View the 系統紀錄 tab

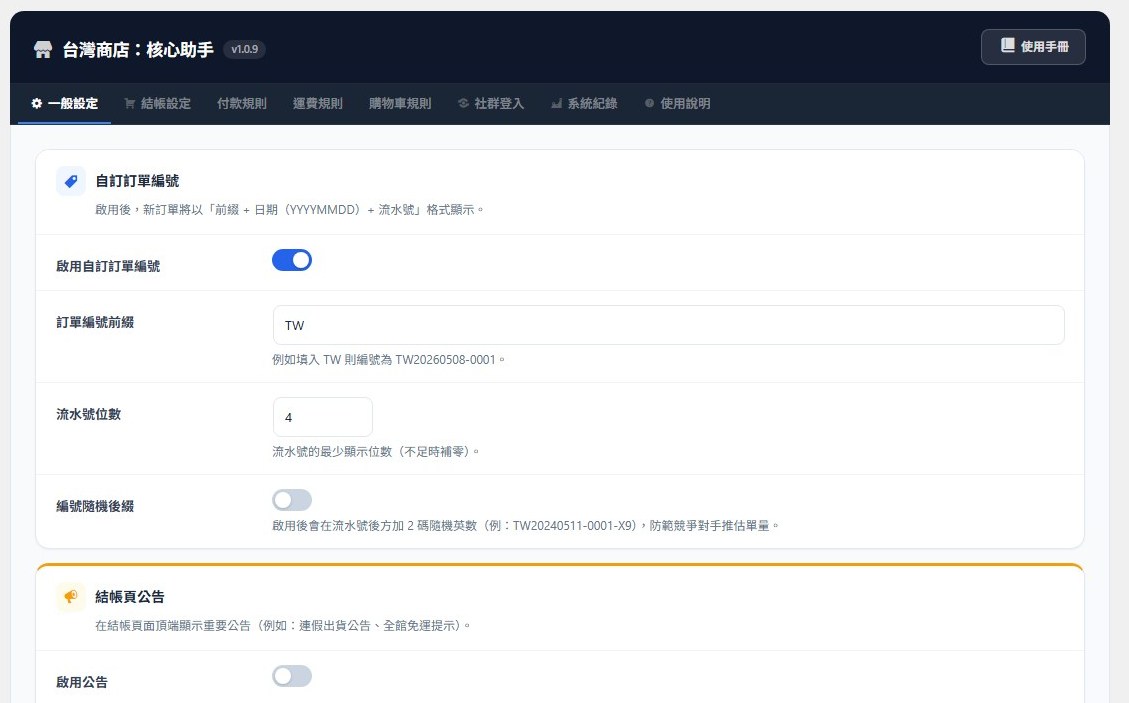tap(584, 103)
